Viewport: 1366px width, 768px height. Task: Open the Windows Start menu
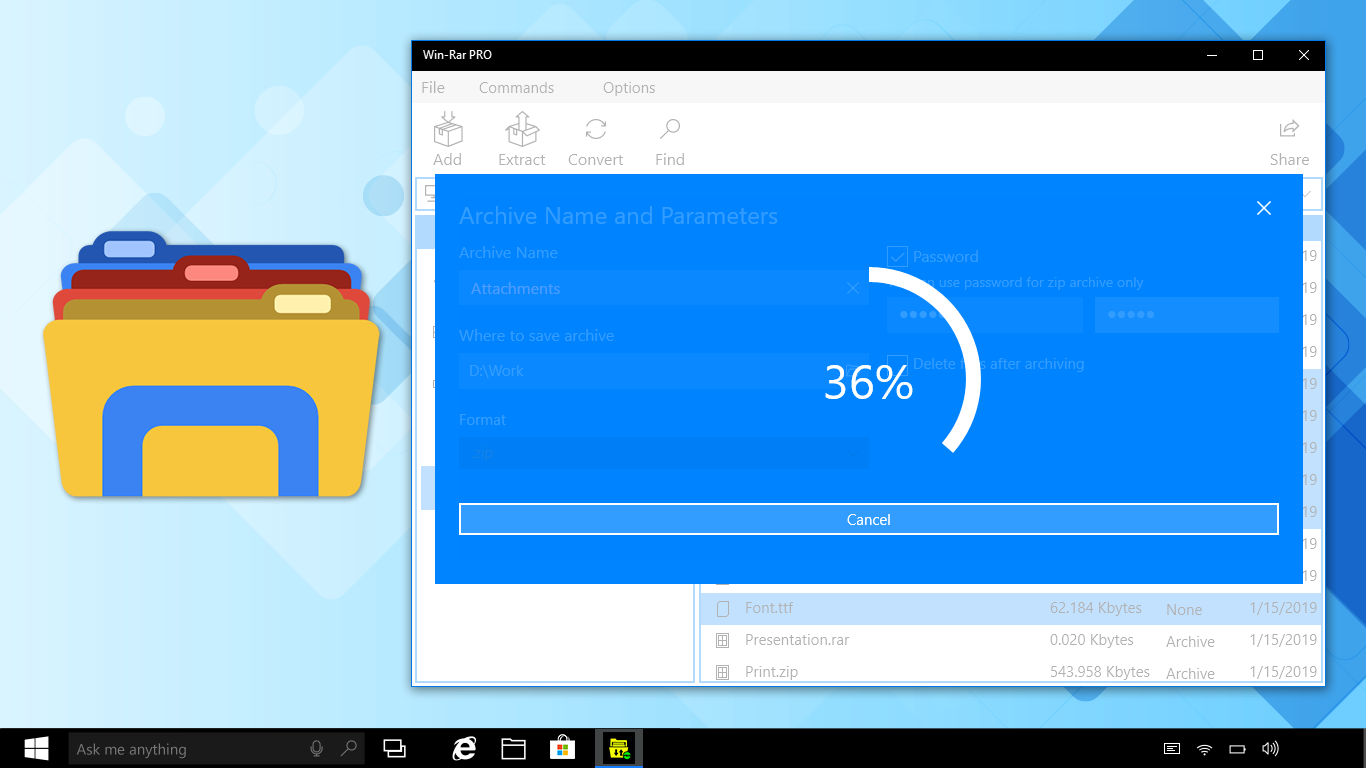[37, 748]
